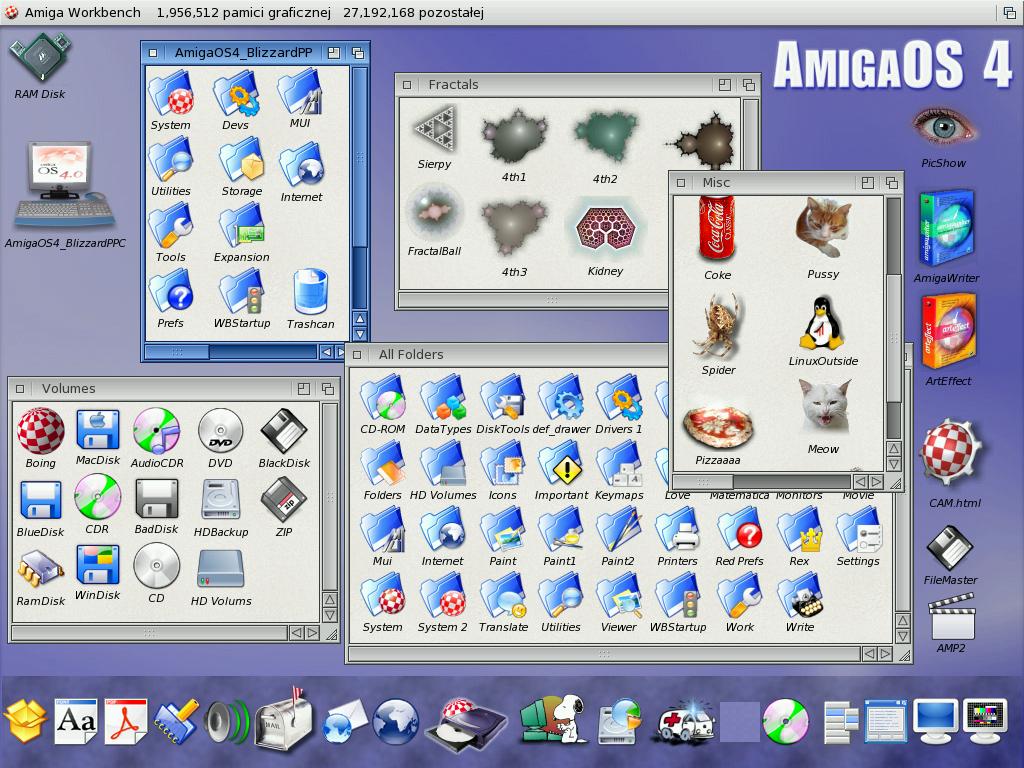Launch the PDF reader dock icon

[126, 721]
